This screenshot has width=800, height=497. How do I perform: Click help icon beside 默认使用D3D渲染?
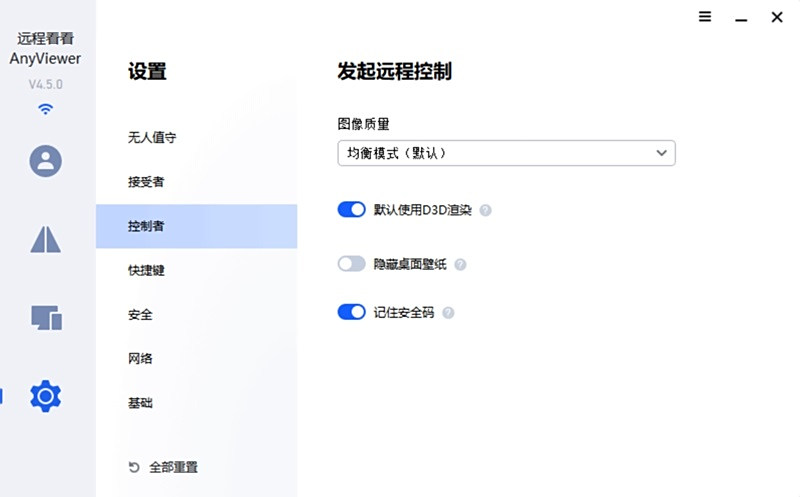coord(486,210)
